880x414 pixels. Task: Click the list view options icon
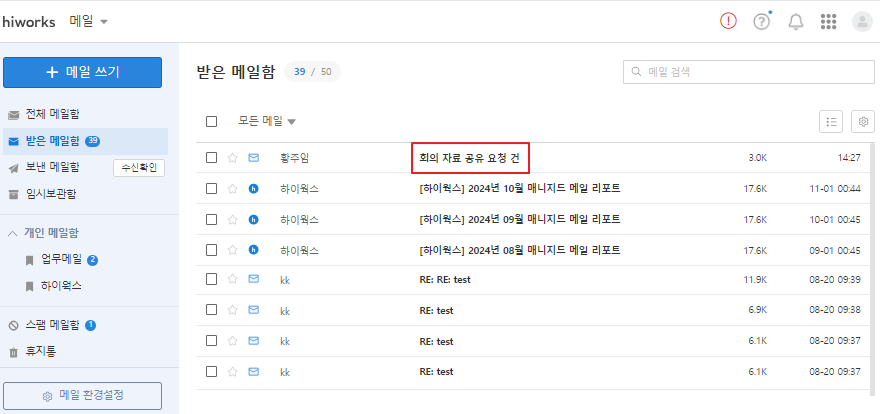830,121
